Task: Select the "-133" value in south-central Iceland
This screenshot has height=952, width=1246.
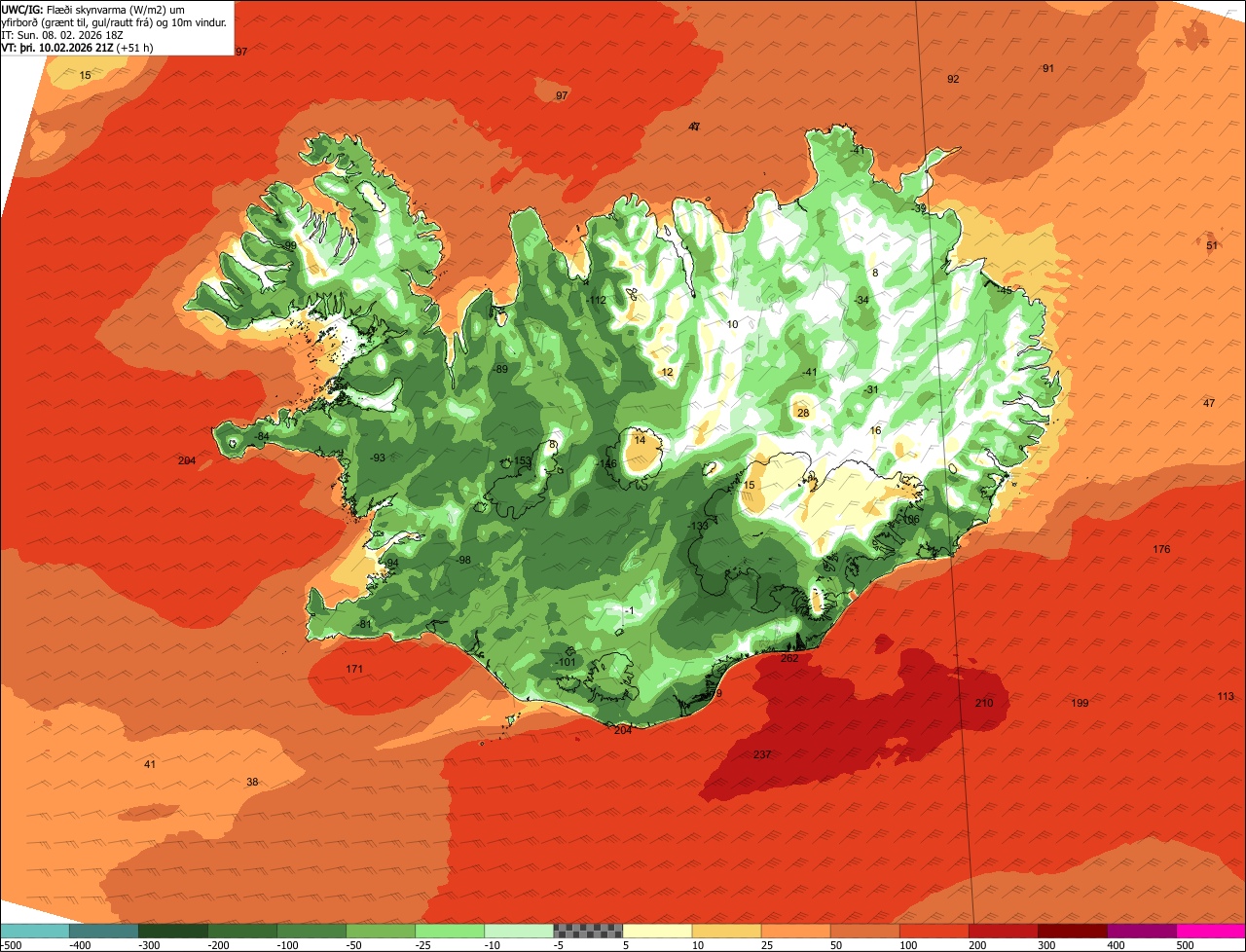Action: tap(697, 526)
